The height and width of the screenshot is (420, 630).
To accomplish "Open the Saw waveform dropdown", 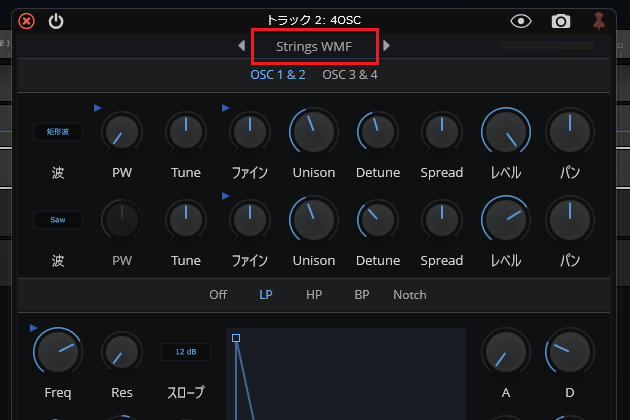I will click(58, 219).
